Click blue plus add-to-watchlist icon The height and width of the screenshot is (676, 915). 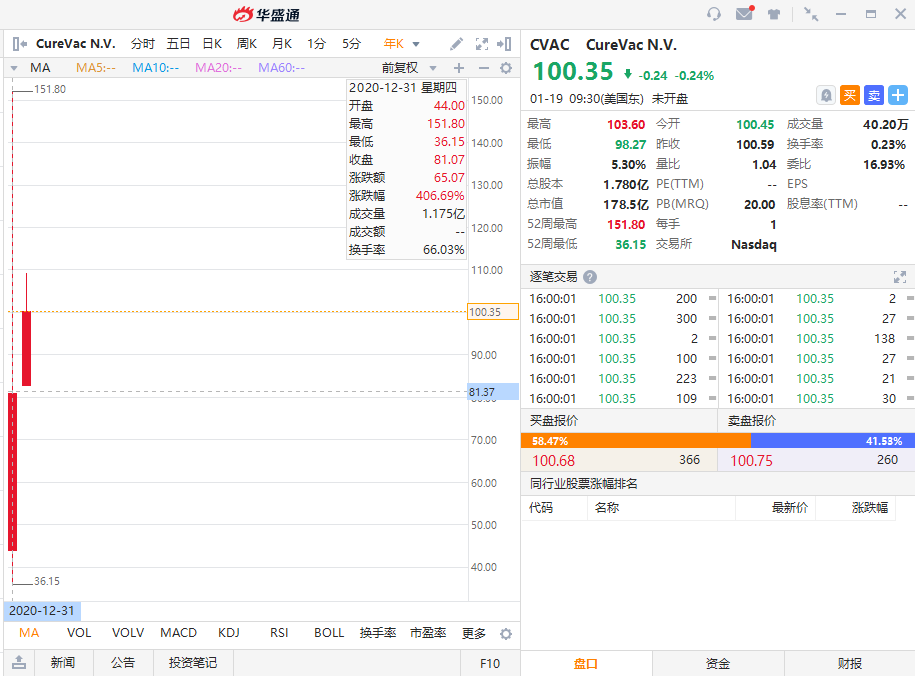898,95
